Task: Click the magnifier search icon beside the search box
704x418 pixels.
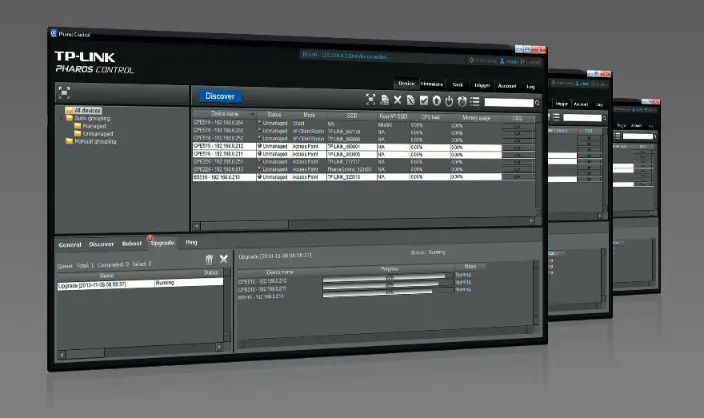Action: [537, 103]
